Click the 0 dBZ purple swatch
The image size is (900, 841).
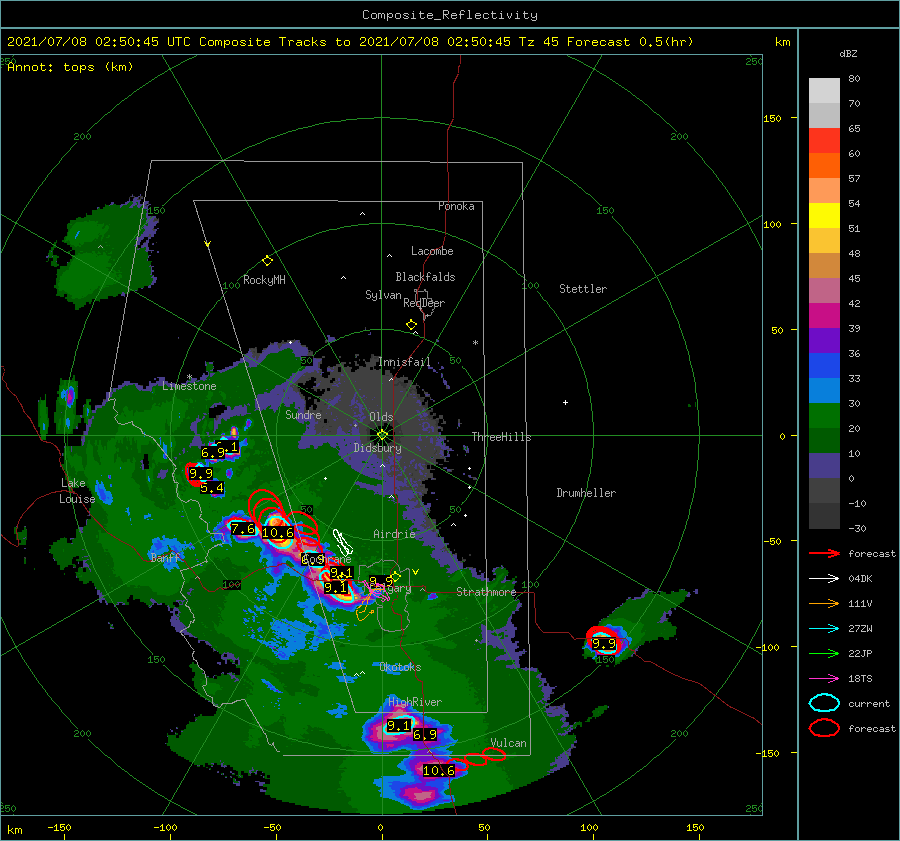pos(824,466)
